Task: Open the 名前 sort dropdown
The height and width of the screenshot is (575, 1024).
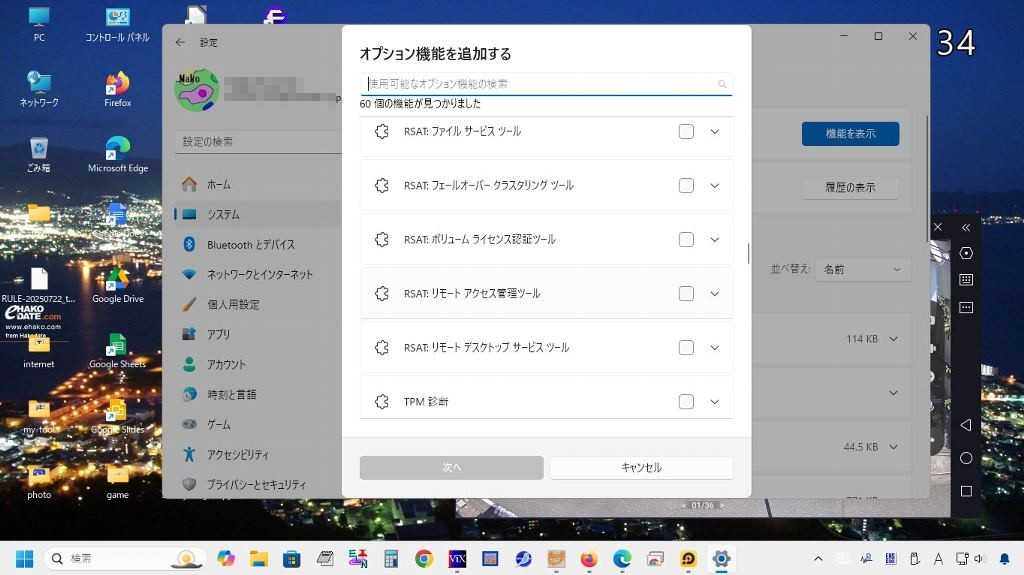Action: click(x=861, y=269)
